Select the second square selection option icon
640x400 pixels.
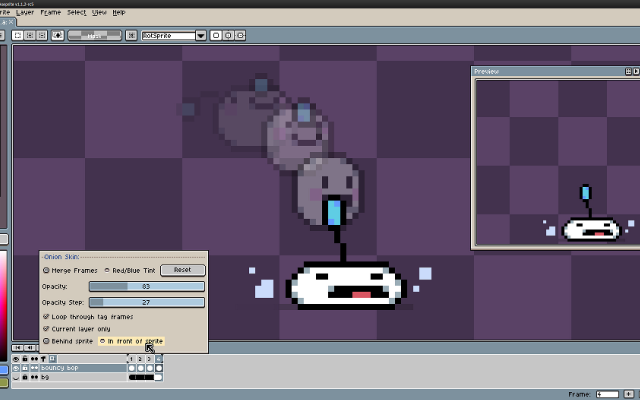(x=228, y=36)
